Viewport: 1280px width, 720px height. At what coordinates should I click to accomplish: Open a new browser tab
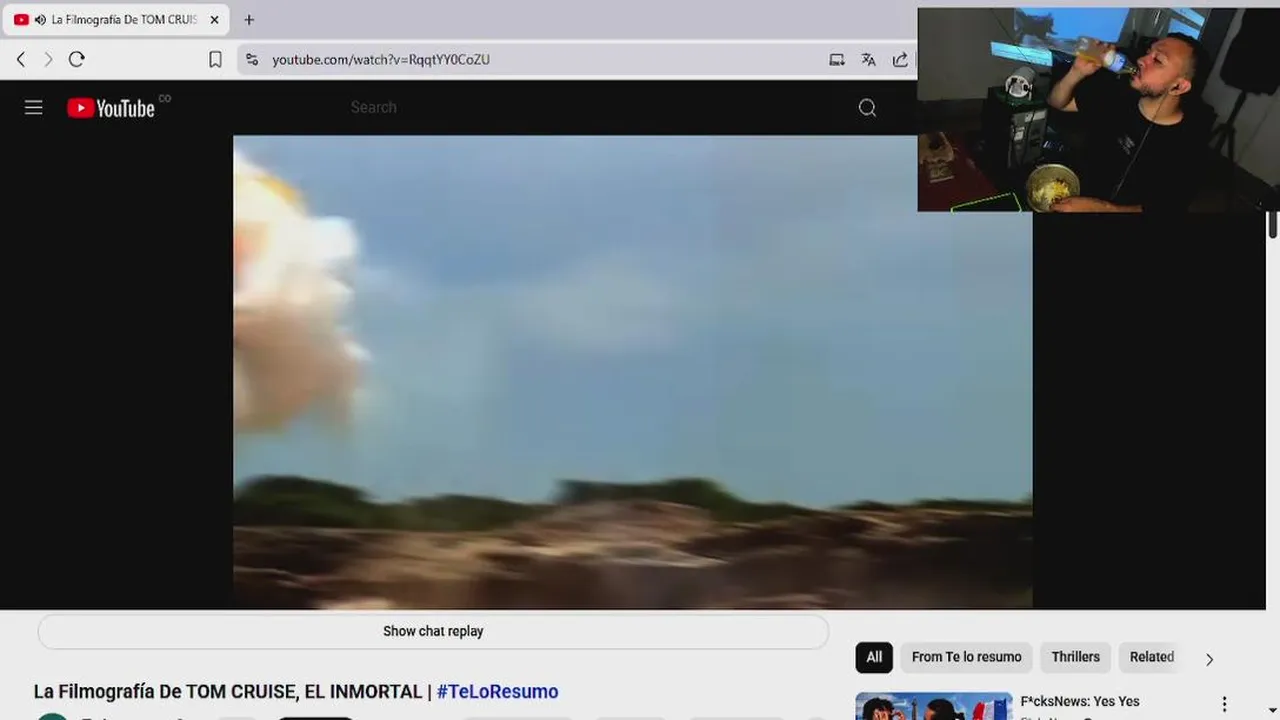(x=249, y=20)
